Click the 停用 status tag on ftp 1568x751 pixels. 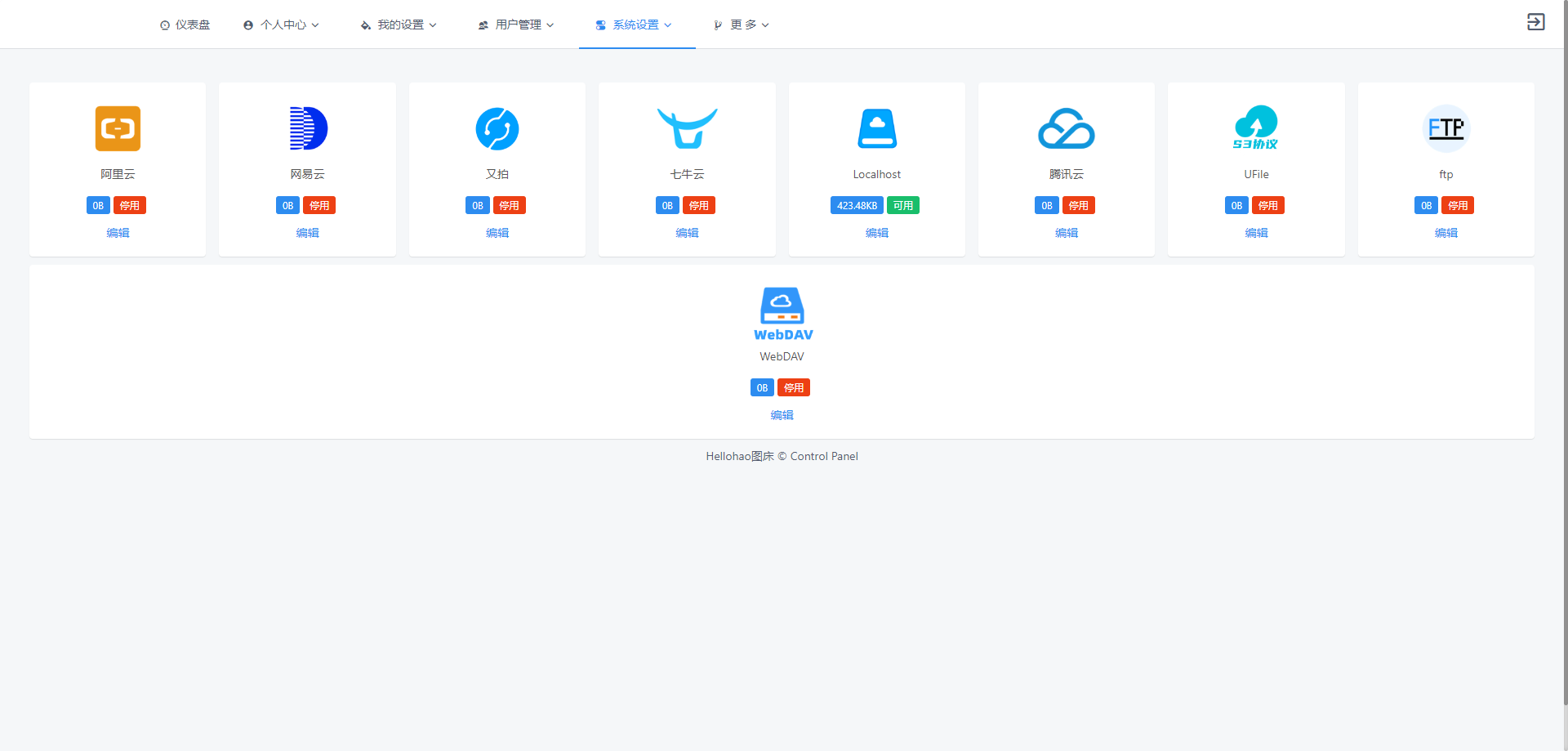(1458, 205)
